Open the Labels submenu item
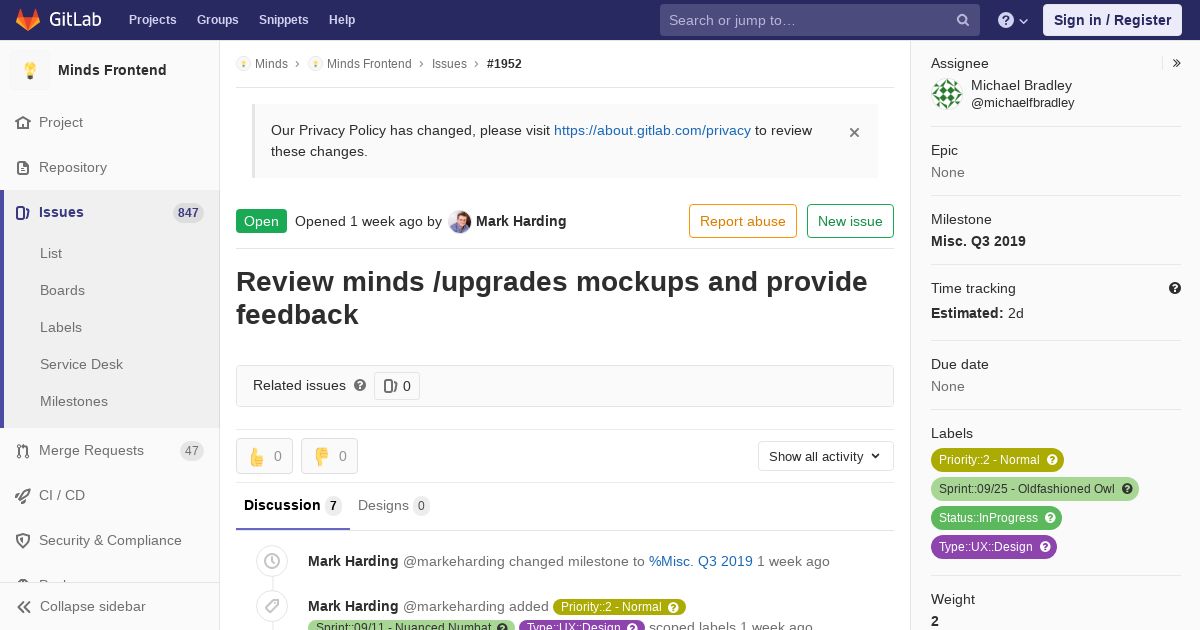The image size is (1200, 630). point(61,327)
